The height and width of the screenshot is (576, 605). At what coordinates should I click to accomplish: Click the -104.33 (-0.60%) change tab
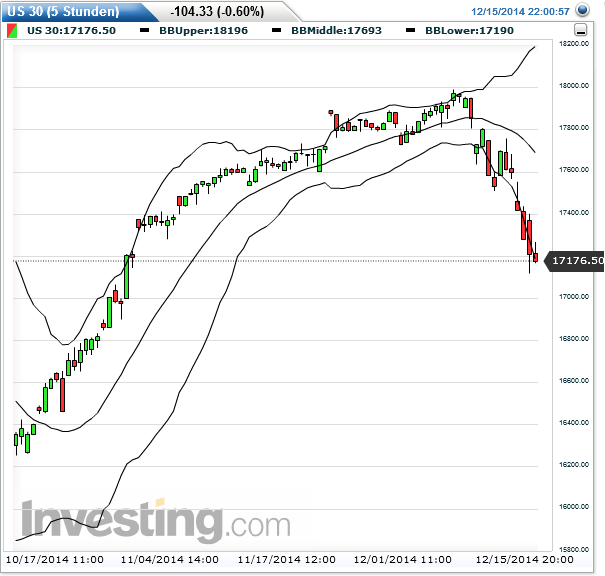click(x=217, y=12)
